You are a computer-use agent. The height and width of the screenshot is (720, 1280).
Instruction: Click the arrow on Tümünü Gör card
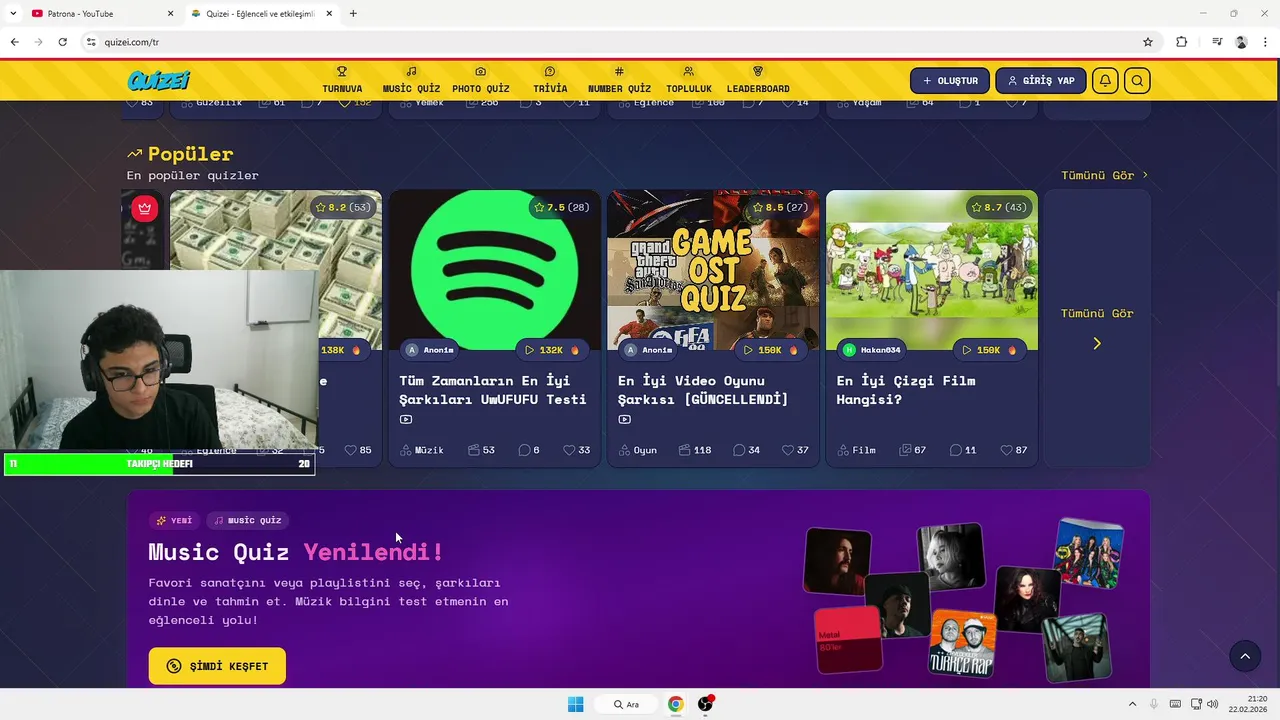coord(1097,344)
